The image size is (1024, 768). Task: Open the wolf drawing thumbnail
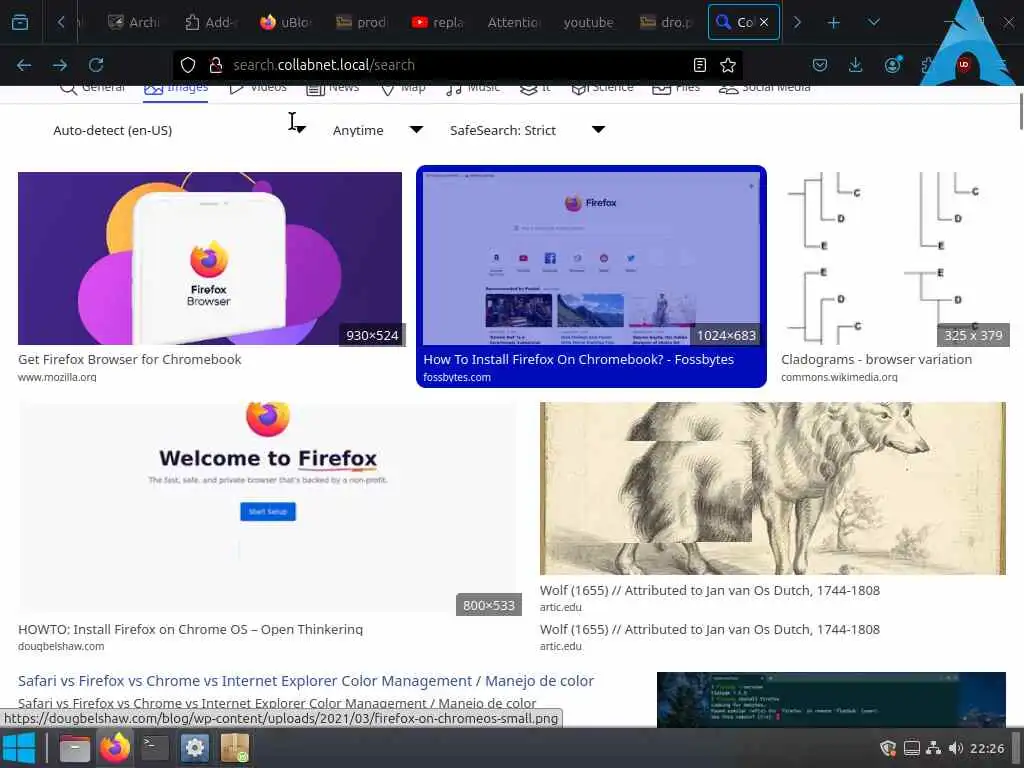(773, 488)
